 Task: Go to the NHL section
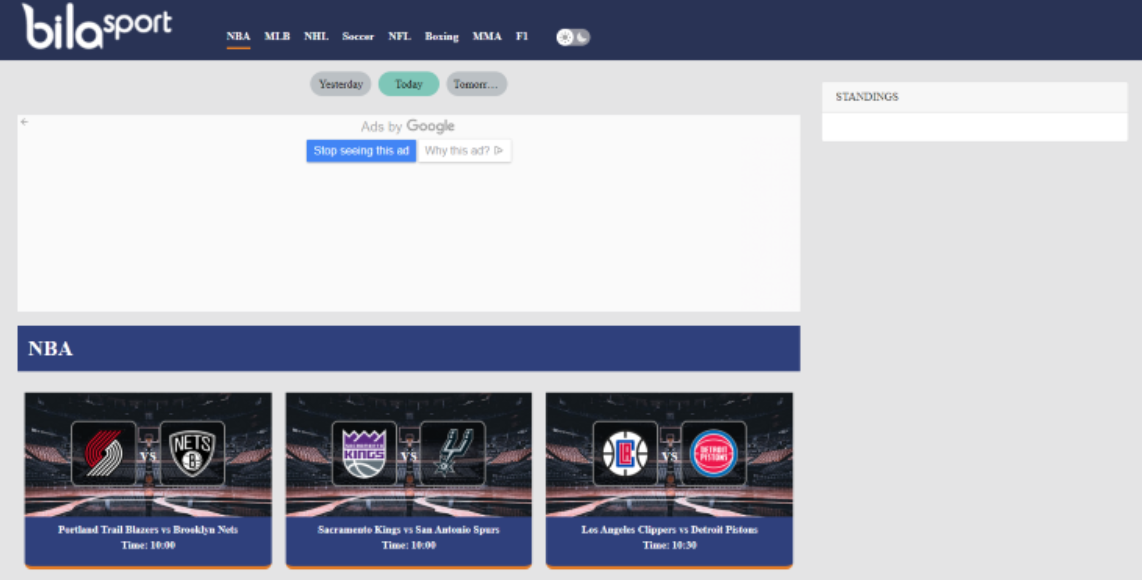coord(316,36)
